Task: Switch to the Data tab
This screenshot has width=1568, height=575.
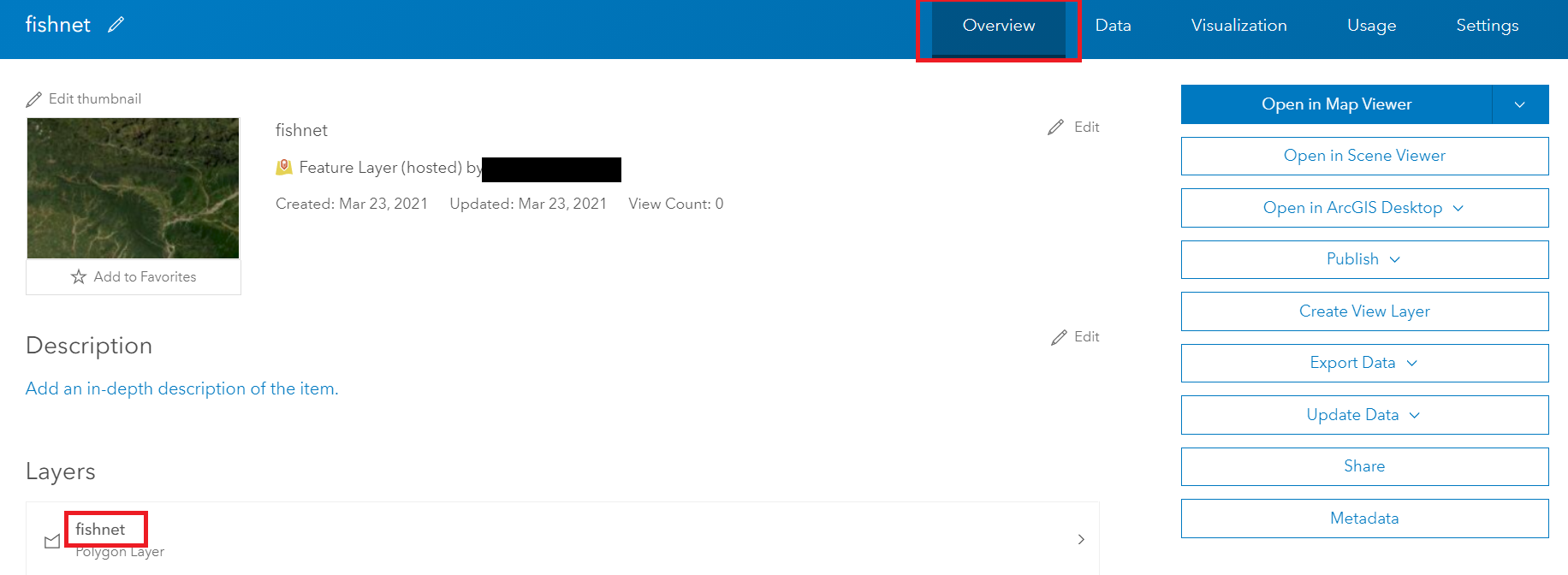Action: tap(1113, 26)
